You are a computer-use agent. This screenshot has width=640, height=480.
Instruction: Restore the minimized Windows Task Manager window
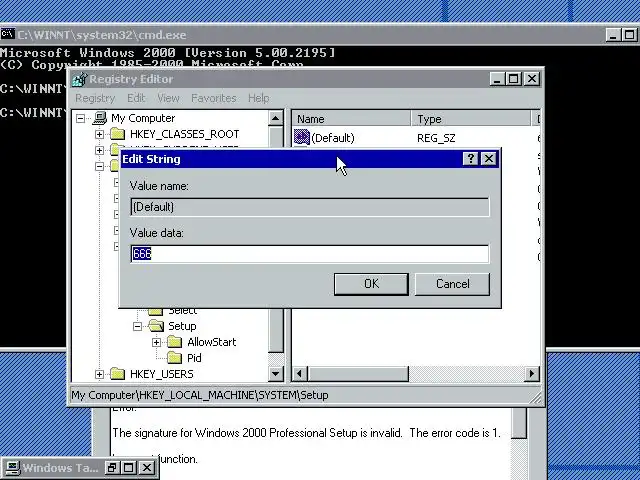point(111,468)
